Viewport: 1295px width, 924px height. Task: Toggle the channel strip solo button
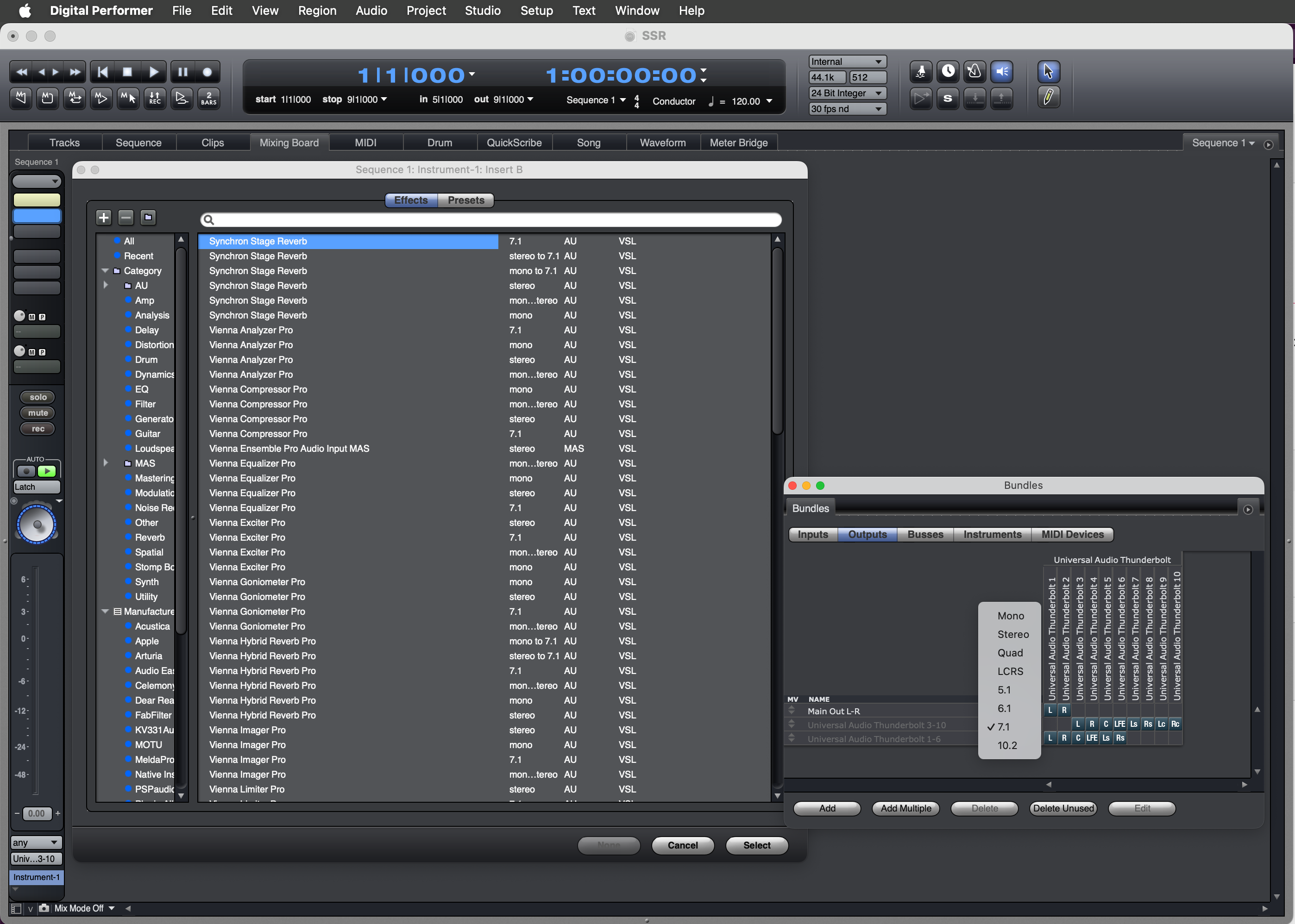point(38,397)
